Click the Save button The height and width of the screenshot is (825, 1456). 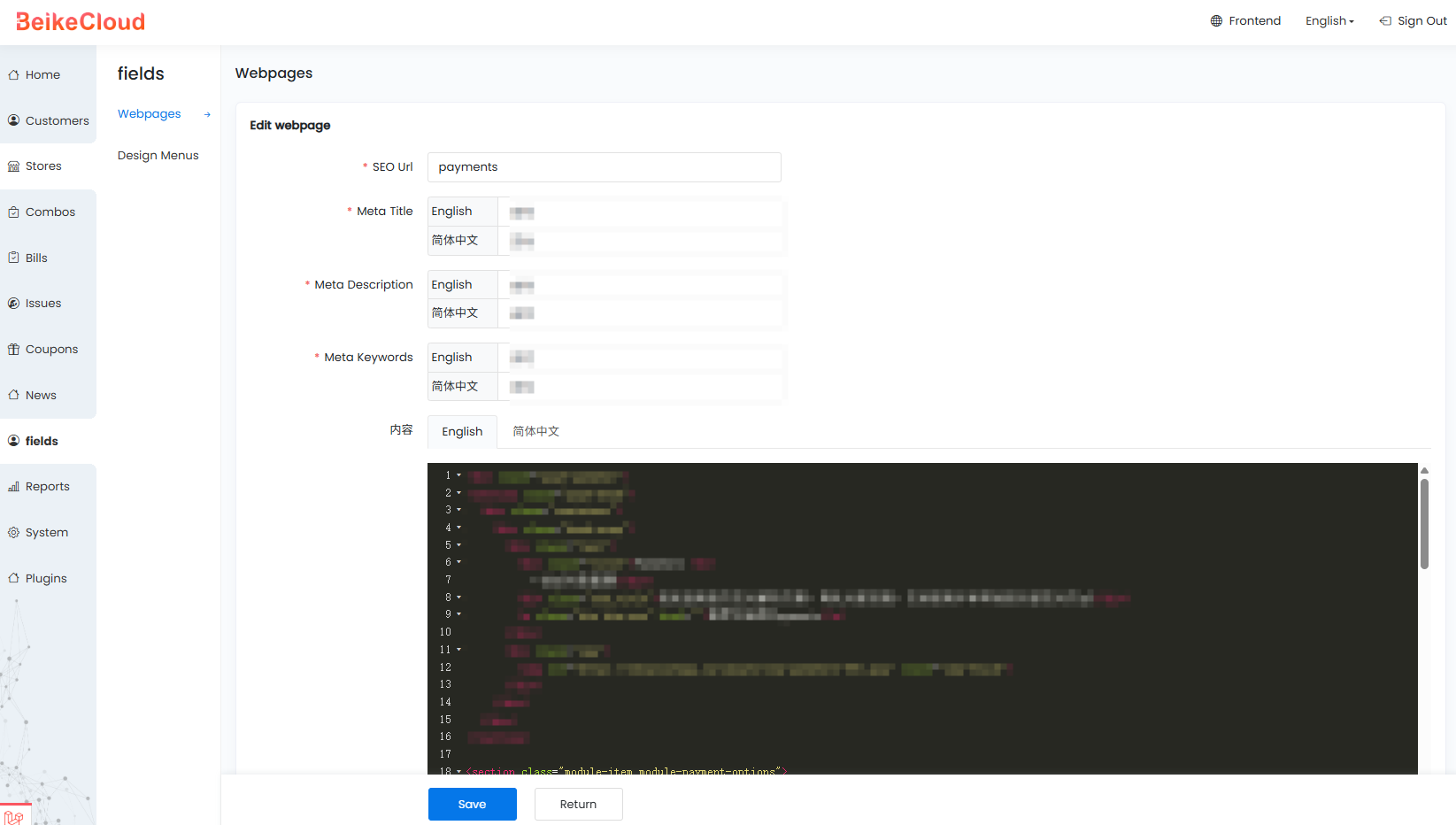pyautogui.click(x=473, y=805)
